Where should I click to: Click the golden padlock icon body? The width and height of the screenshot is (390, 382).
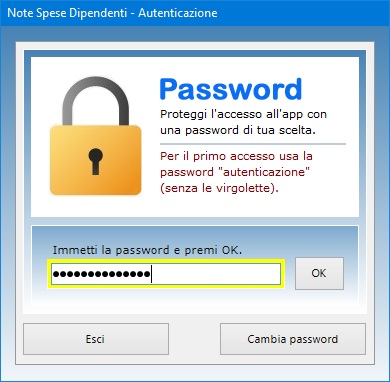tap(96, 160)
